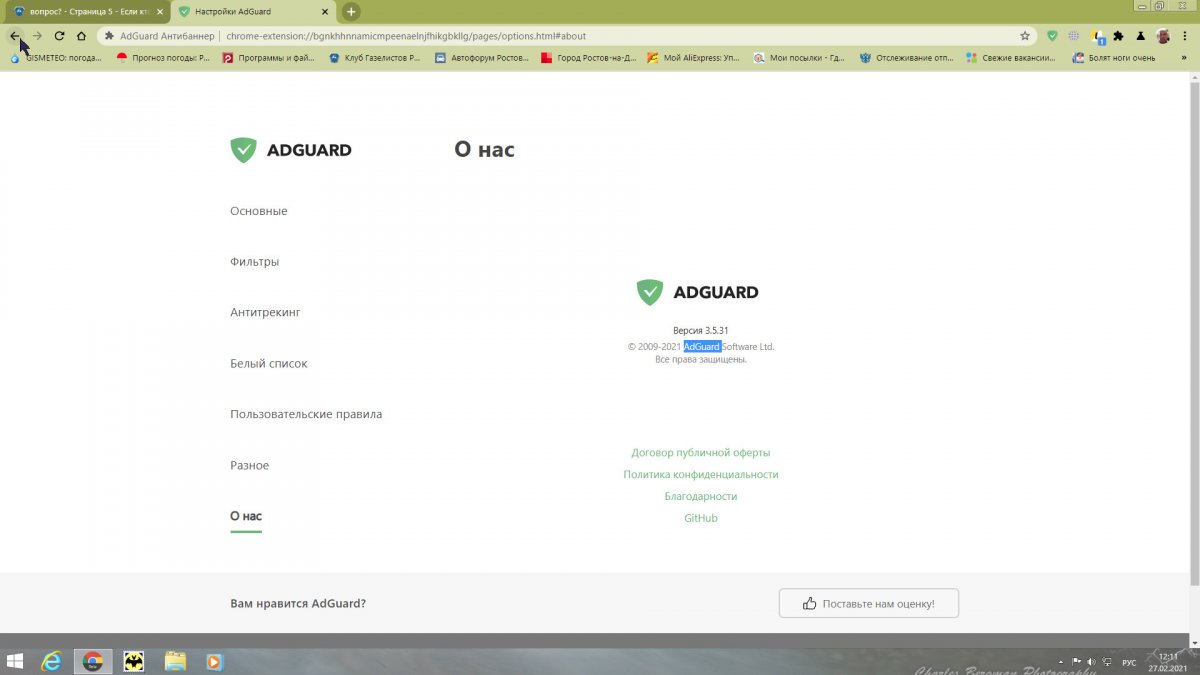Open the media player taskbar icon
This screenshot has width=1200, height=675.
pyautogui.click(x=214, y=661)
